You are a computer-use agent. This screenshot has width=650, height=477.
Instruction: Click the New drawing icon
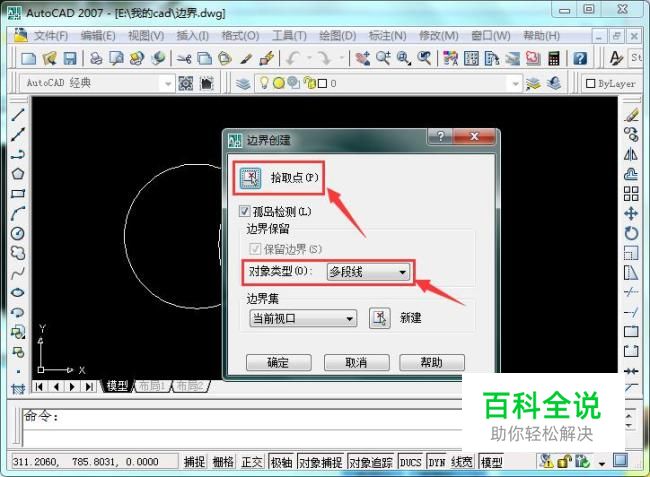click(28, 58)
